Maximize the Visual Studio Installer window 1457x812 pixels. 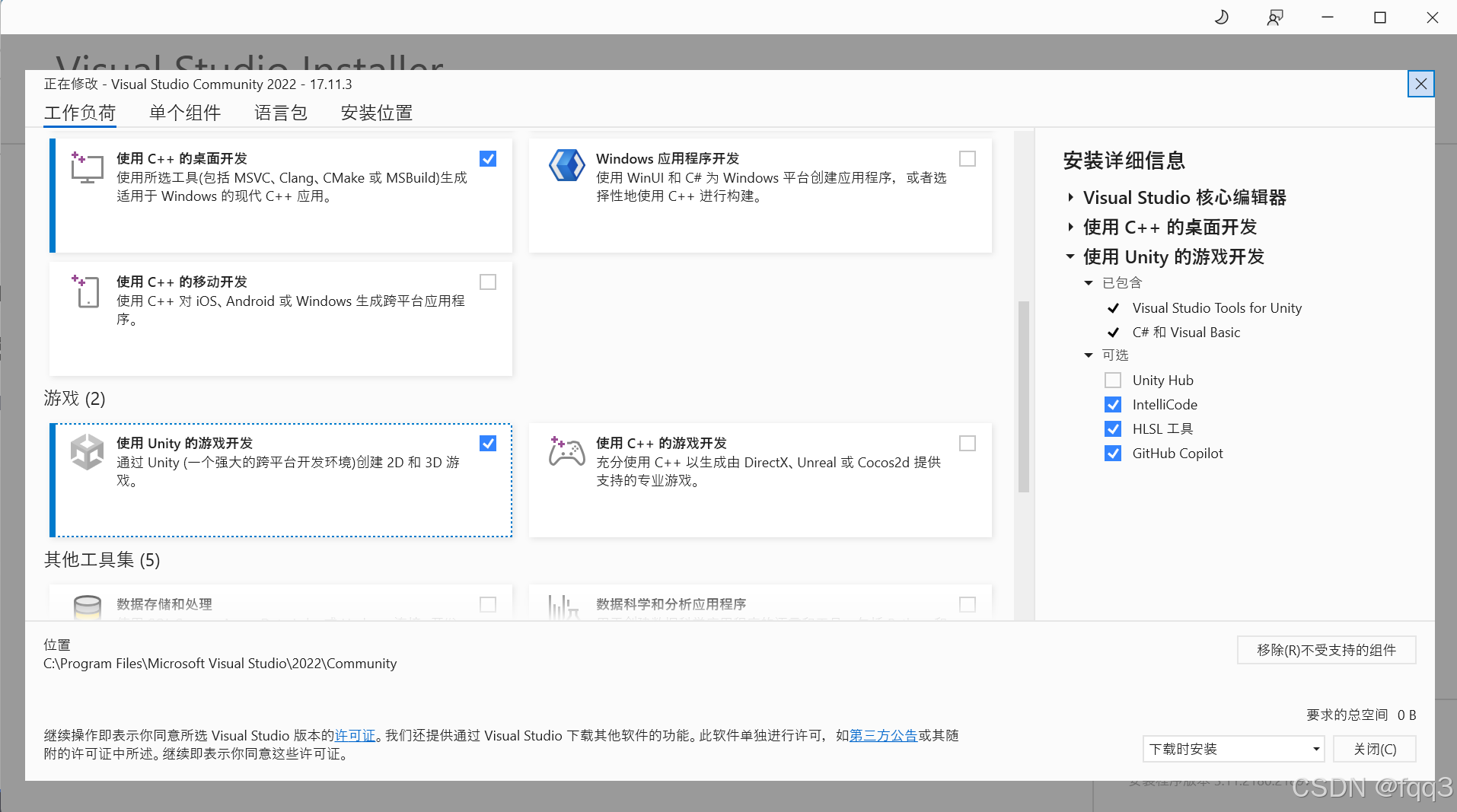(x=1379, y=17)
